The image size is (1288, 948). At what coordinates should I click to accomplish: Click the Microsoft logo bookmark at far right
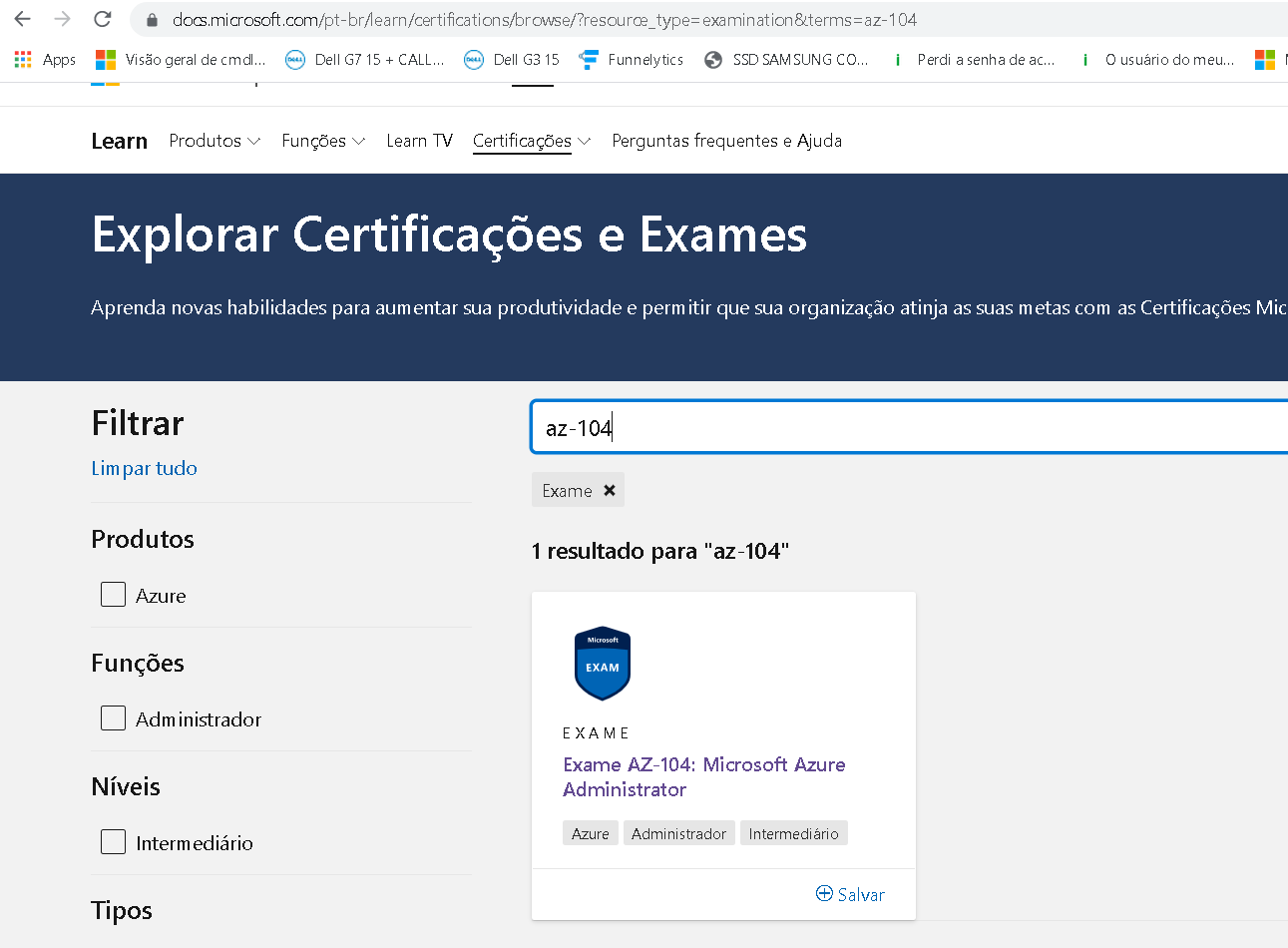pos(1265,60)
